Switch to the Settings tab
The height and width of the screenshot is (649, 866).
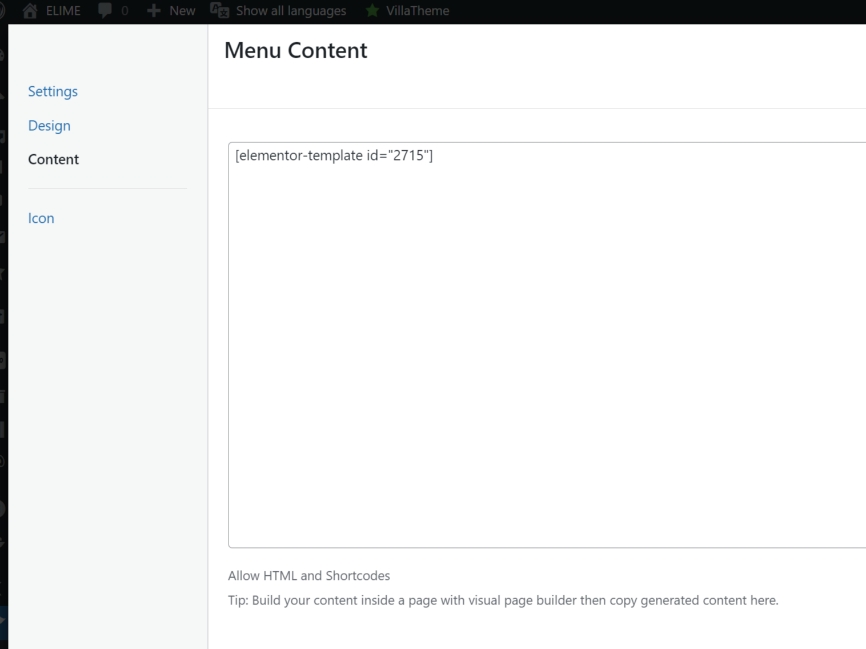53,92
